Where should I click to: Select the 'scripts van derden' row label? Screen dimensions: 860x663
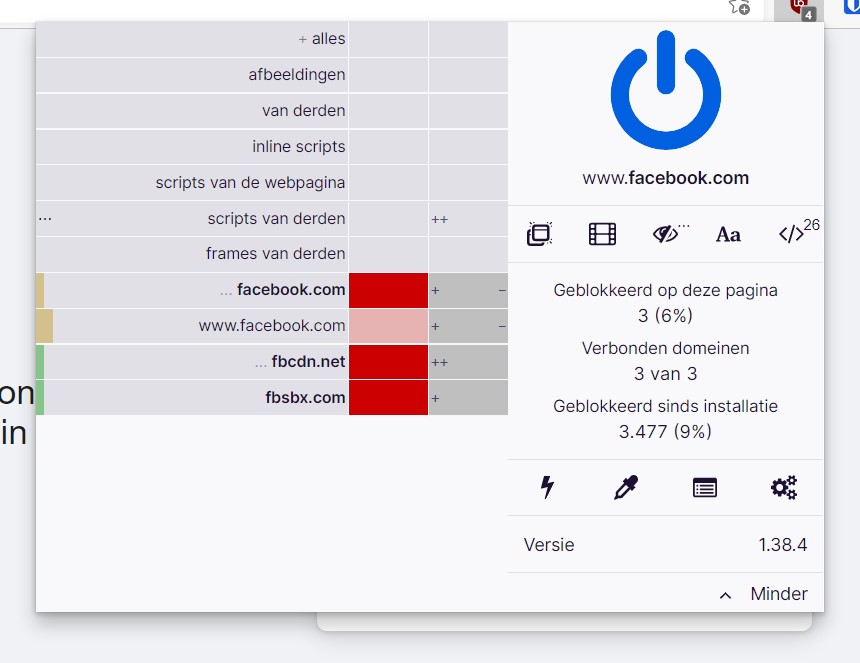[x=276, y=218]
